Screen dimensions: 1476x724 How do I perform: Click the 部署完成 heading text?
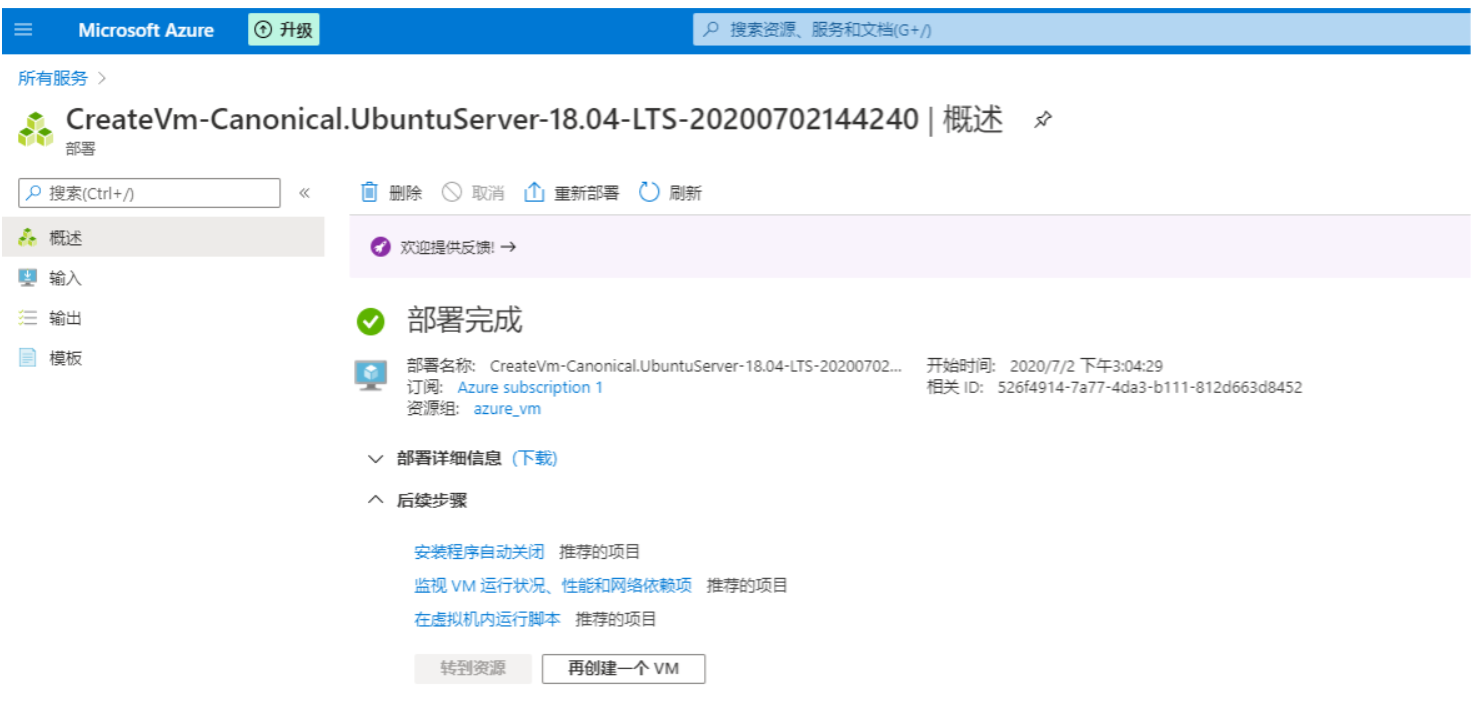point(464,321)
